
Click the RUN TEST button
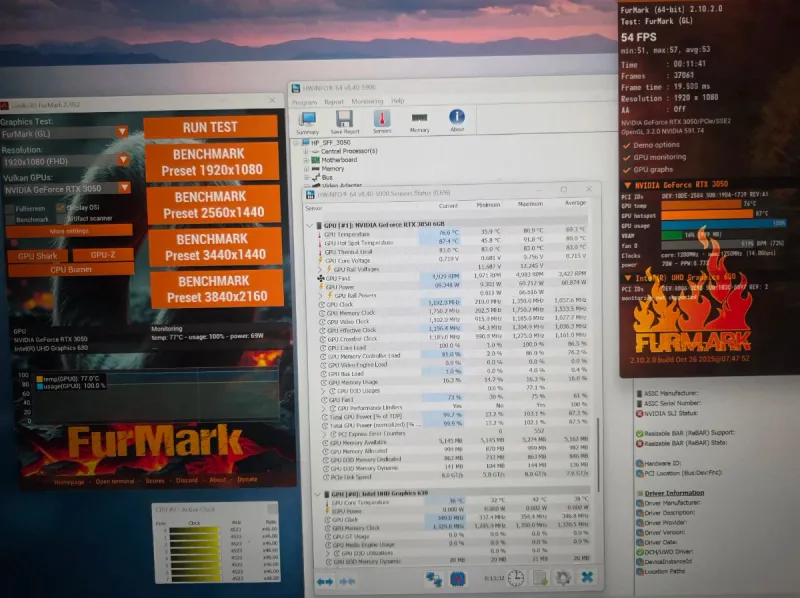(210, 128)
